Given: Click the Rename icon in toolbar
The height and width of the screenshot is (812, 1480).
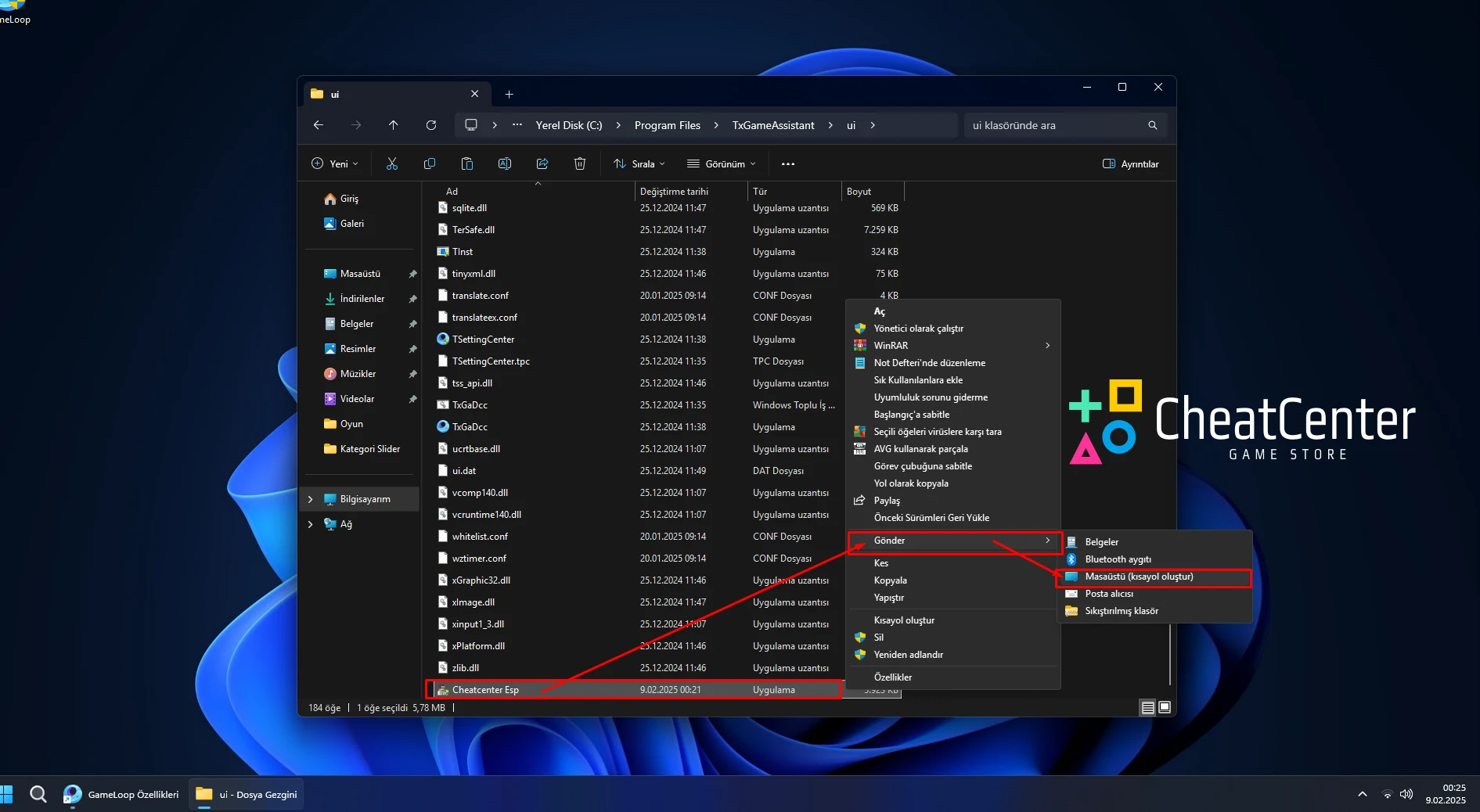Looking at the screenshot, I should (505, 163).
